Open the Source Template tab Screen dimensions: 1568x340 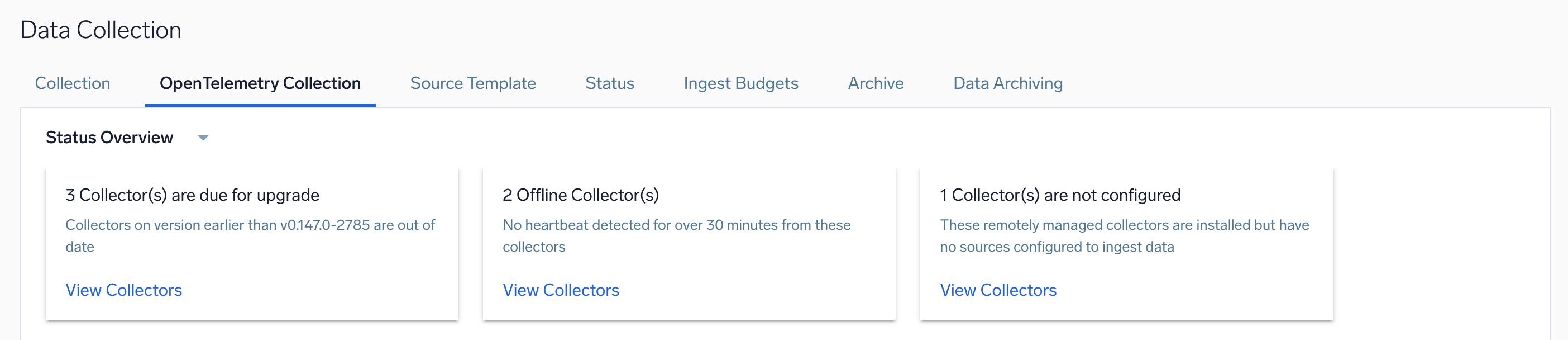[x=472, y=83]
